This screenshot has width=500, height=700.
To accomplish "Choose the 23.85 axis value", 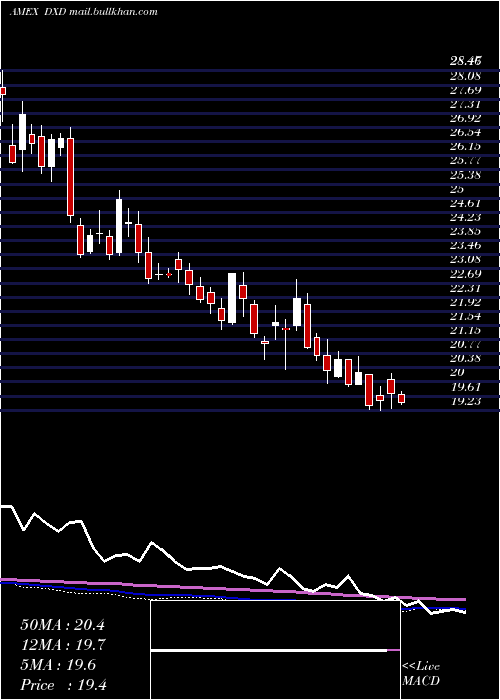I will tap(465, 231).
